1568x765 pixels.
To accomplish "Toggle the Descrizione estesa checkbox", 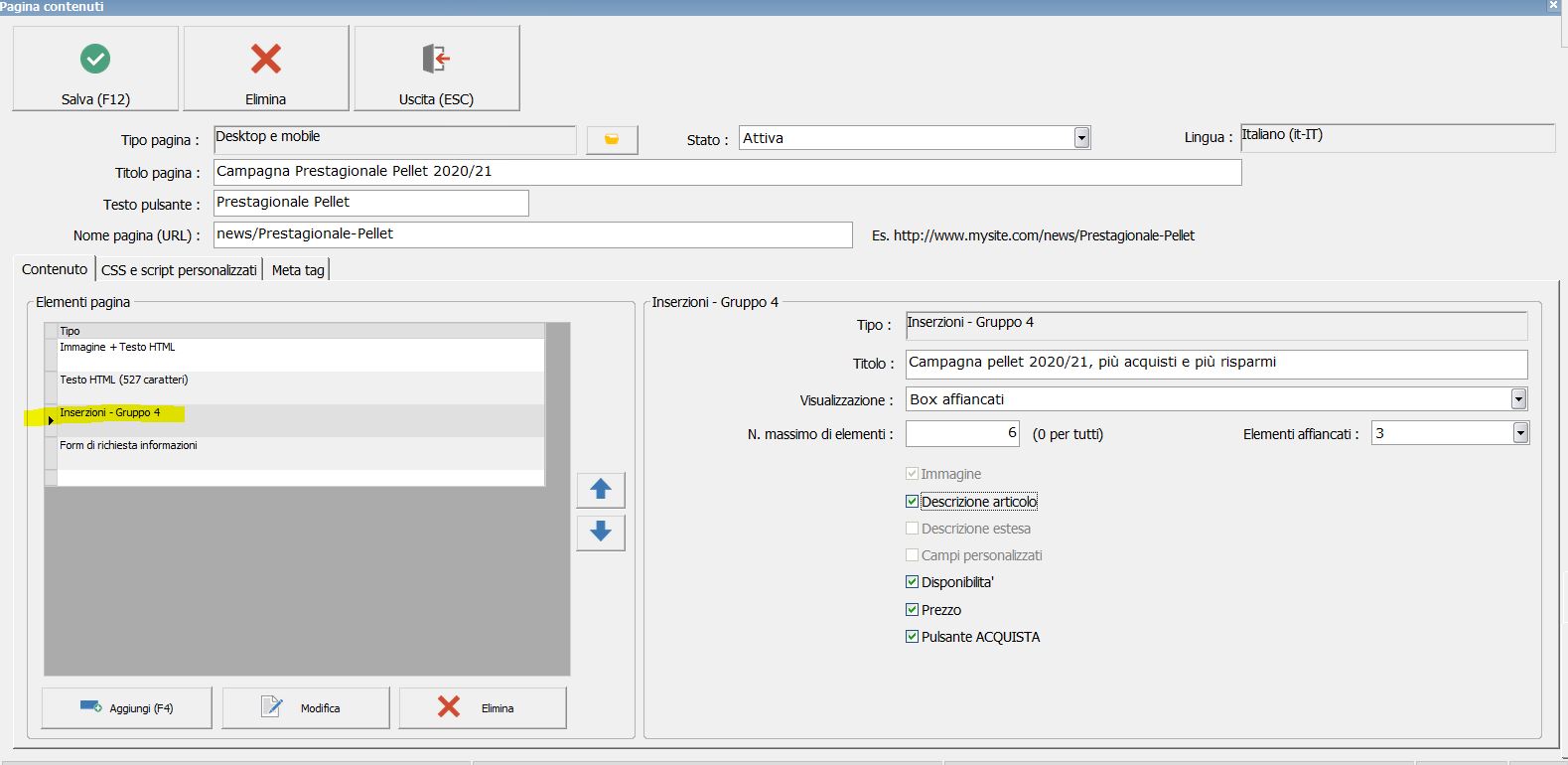I will click(x=913, y=529).
